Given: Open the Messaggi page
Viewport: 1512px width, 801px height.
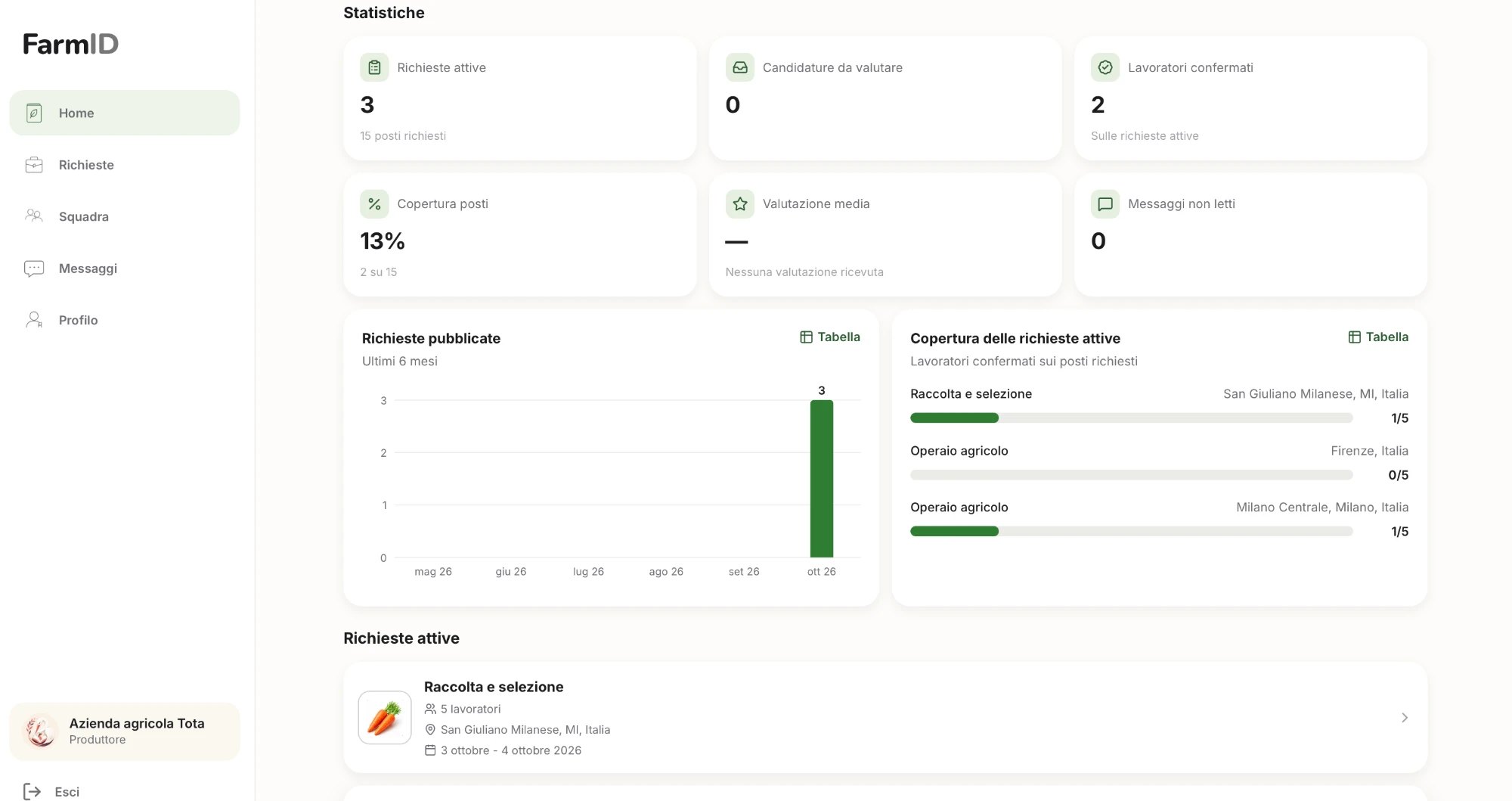Looking at the screenshot, I should (x=125, y=269).
